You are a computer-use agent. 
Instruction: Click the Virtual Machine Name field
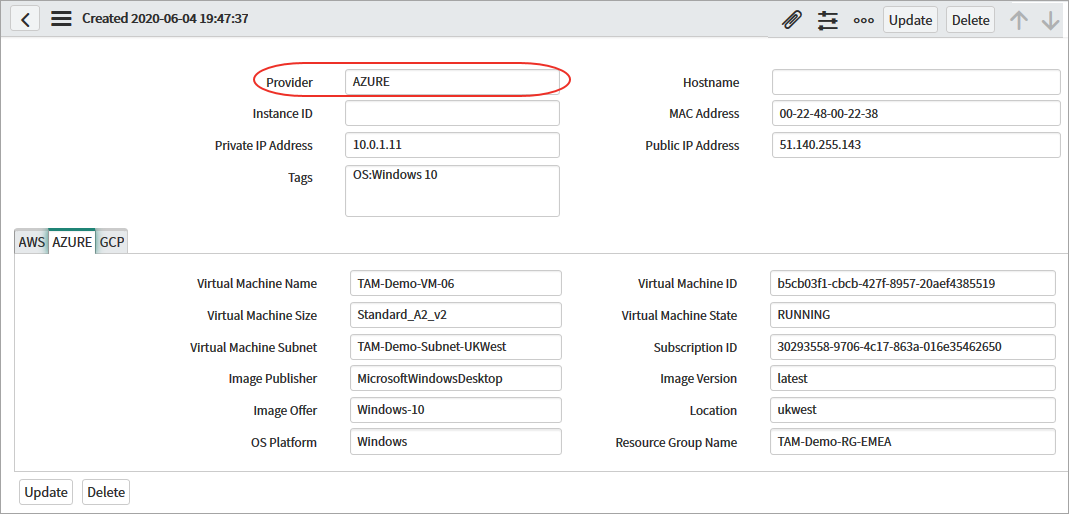455,284
